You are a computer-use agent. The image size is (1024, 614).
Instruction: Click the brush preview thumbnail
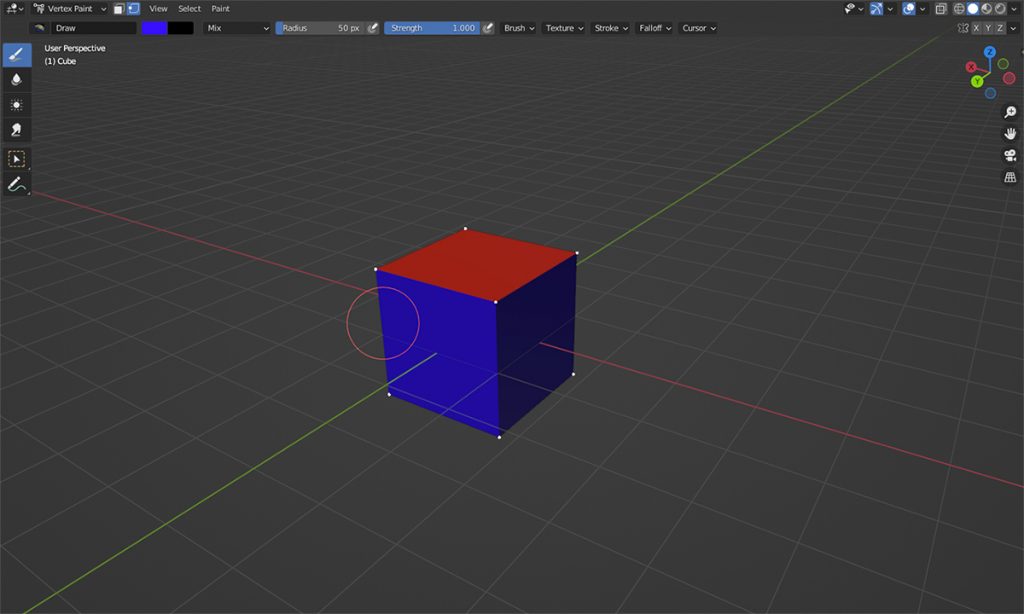[39, 28]
